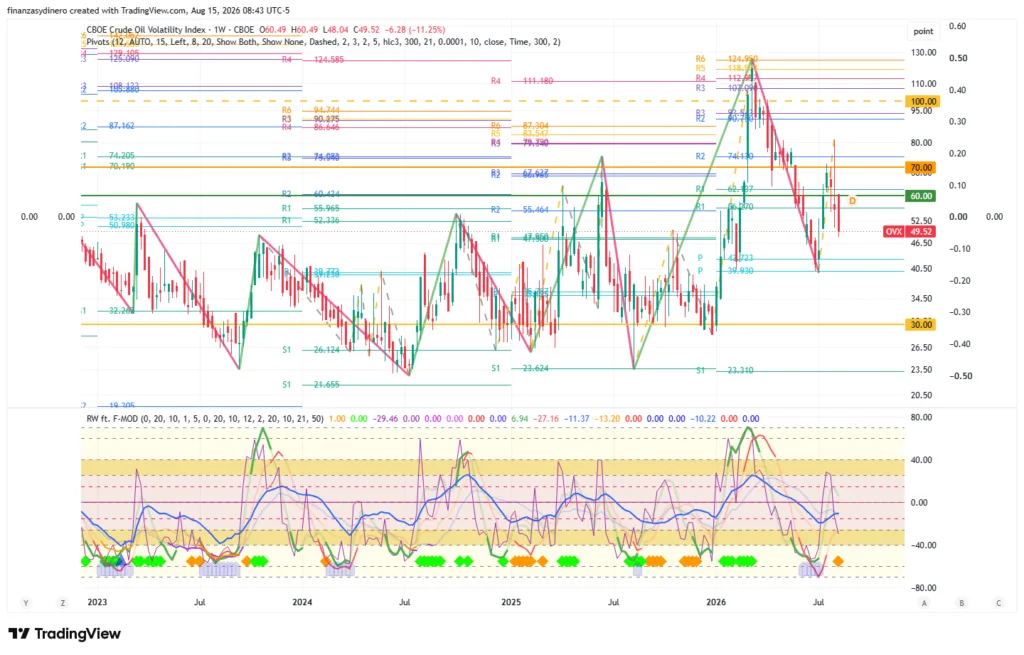Select the C scale letter at bottom right
This screenshot has height=655, width=1024.
tap(999, 603)
